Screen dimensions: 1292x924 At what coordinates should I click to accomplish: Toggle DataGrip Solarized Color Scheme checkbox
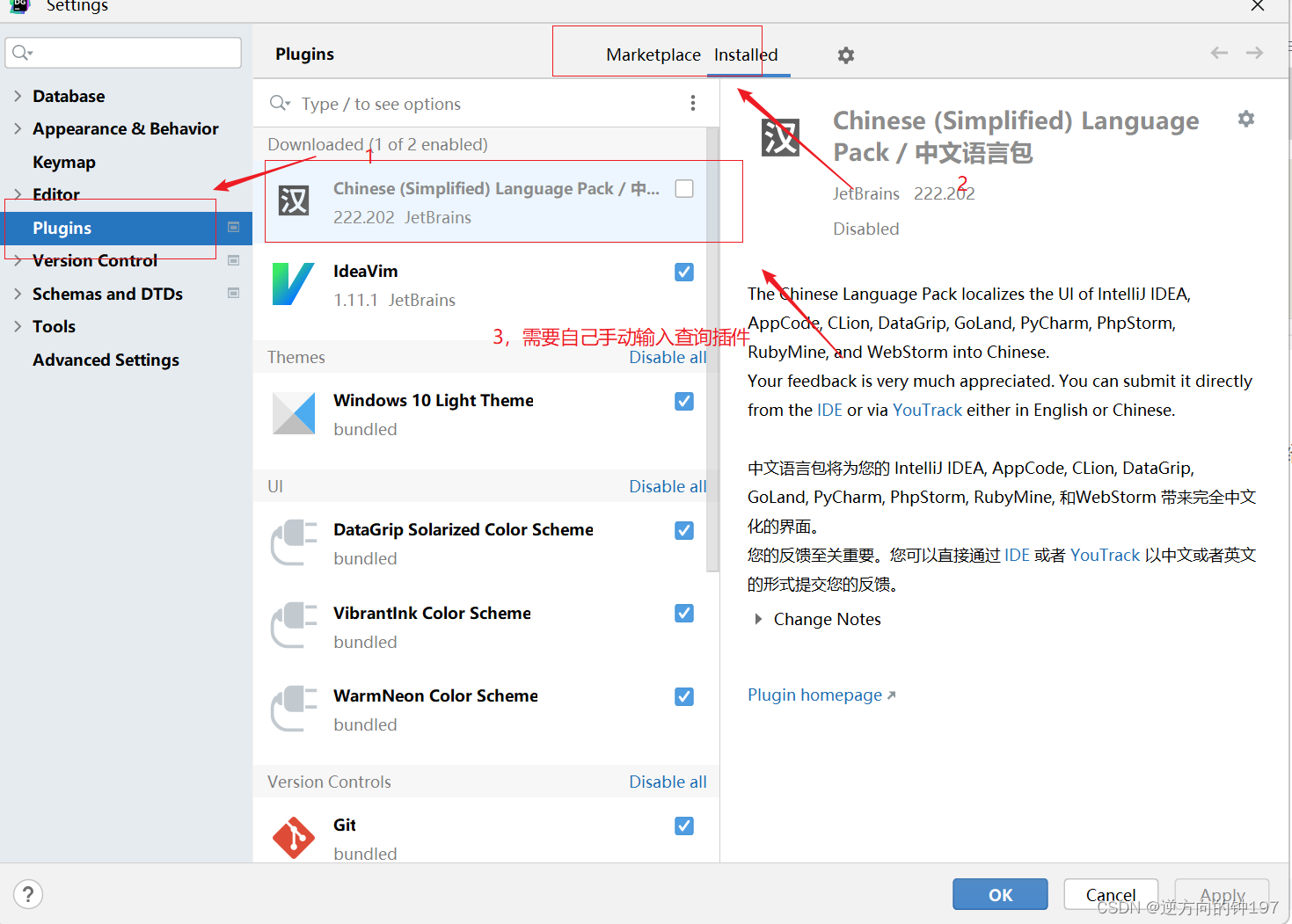[684, 530]
